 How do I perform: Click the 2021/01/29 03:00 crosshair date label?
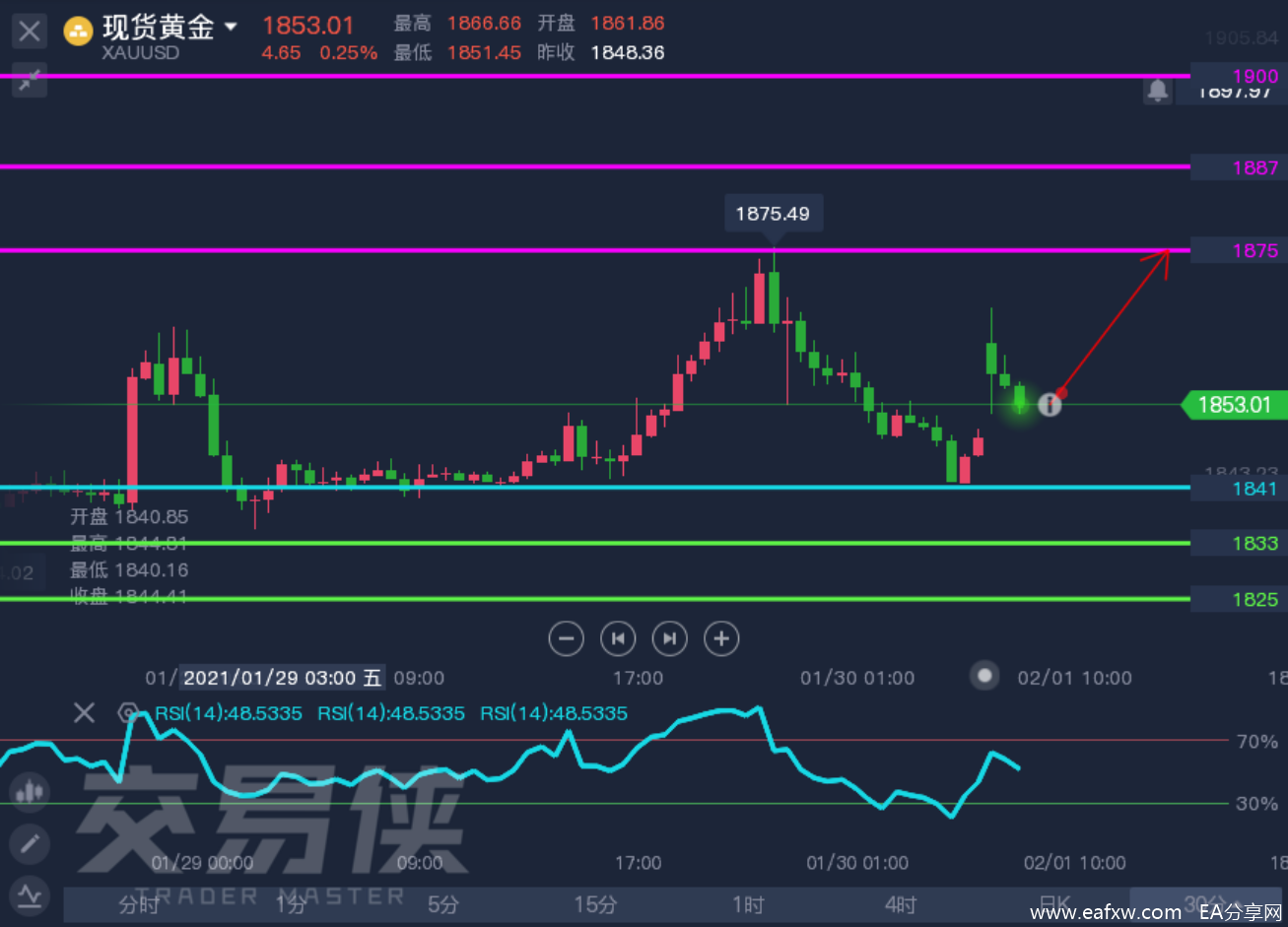pyautogui.click(x=282, y=678)
